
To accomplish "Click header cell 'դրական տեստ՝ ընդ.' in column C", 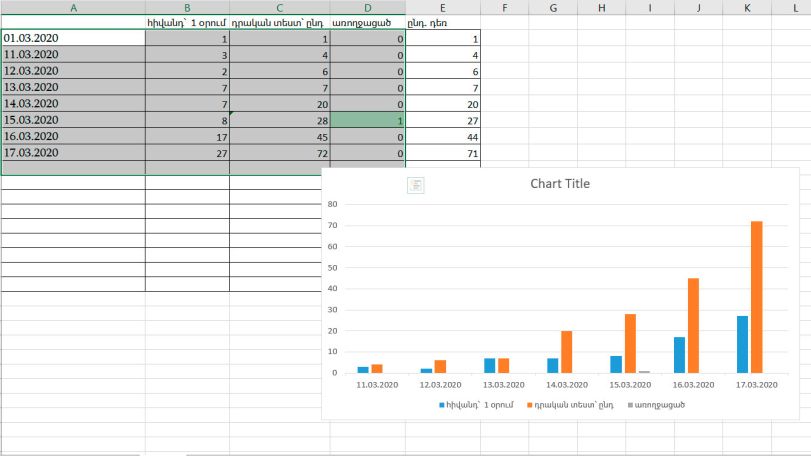I will [x=279, y=23].
